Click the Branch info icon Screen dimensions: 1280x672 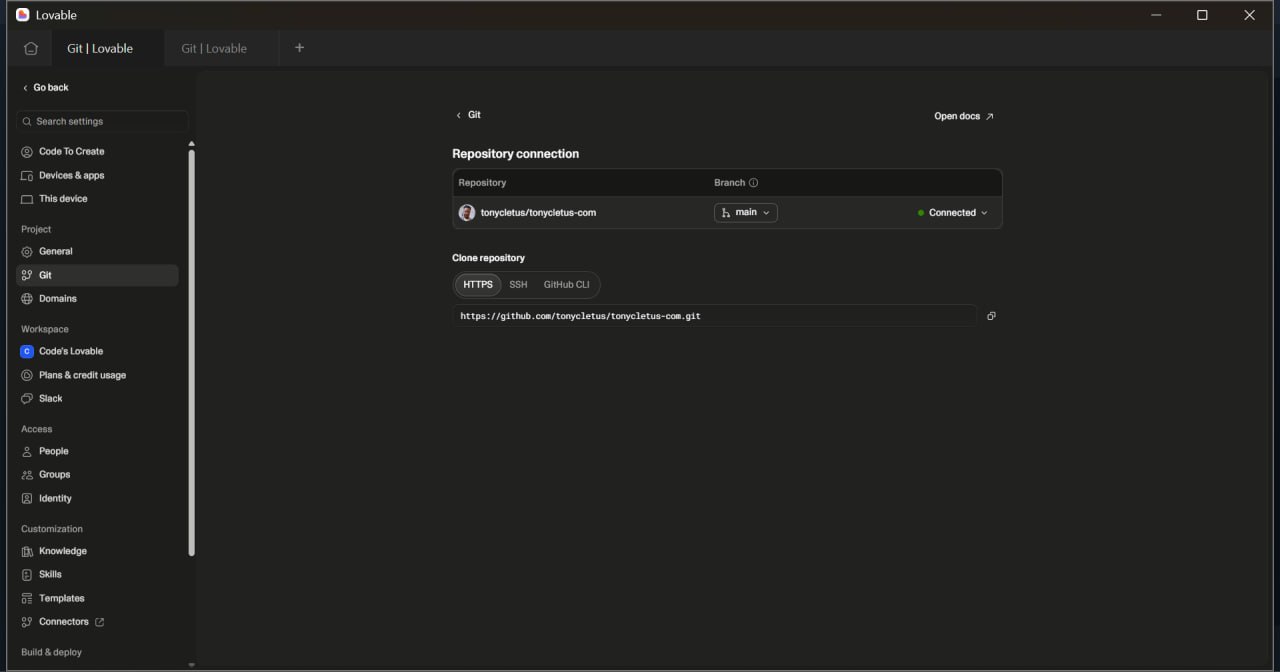754,183
